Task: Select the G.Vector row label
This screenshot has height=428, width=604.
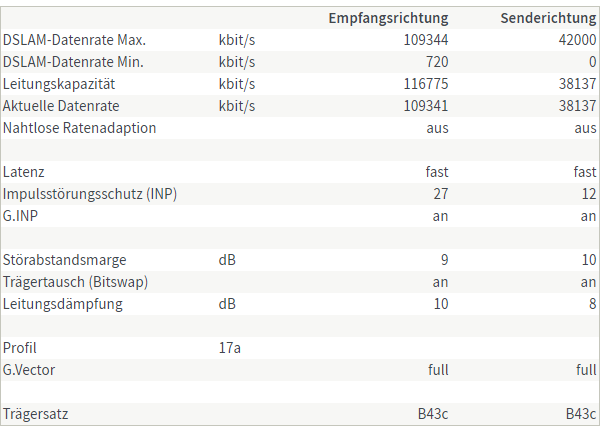Action: [x=29, y=370]
